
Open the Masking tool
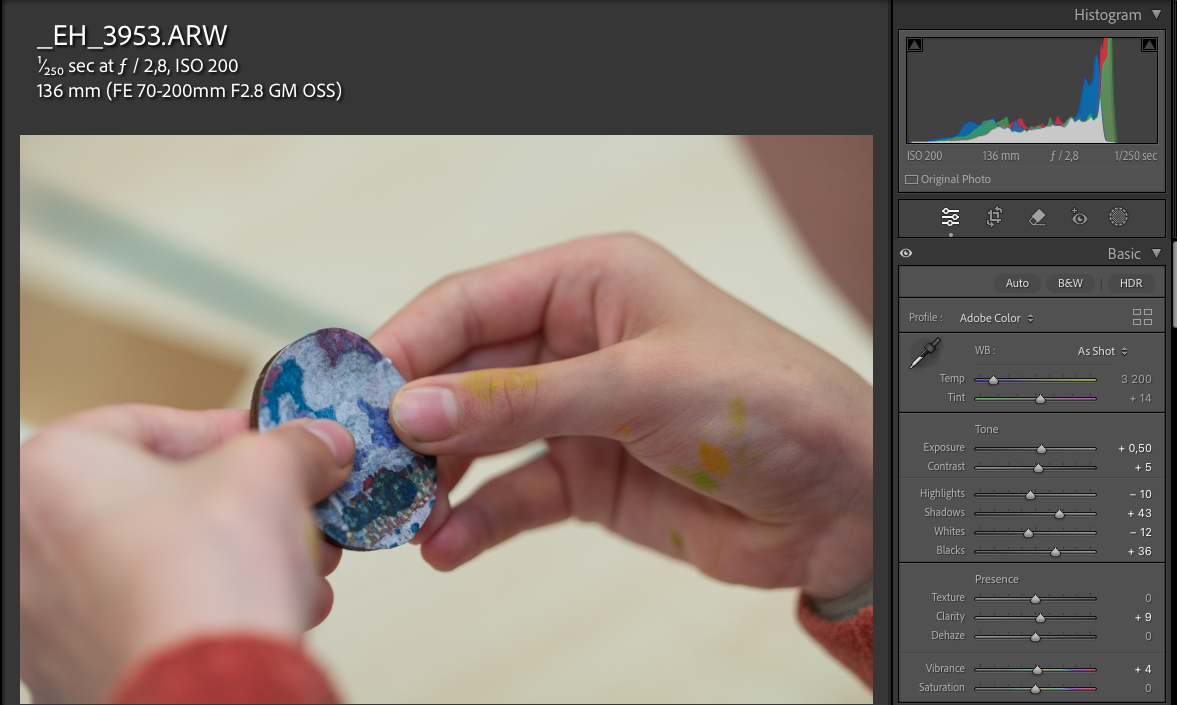(x=1118, y=217)
